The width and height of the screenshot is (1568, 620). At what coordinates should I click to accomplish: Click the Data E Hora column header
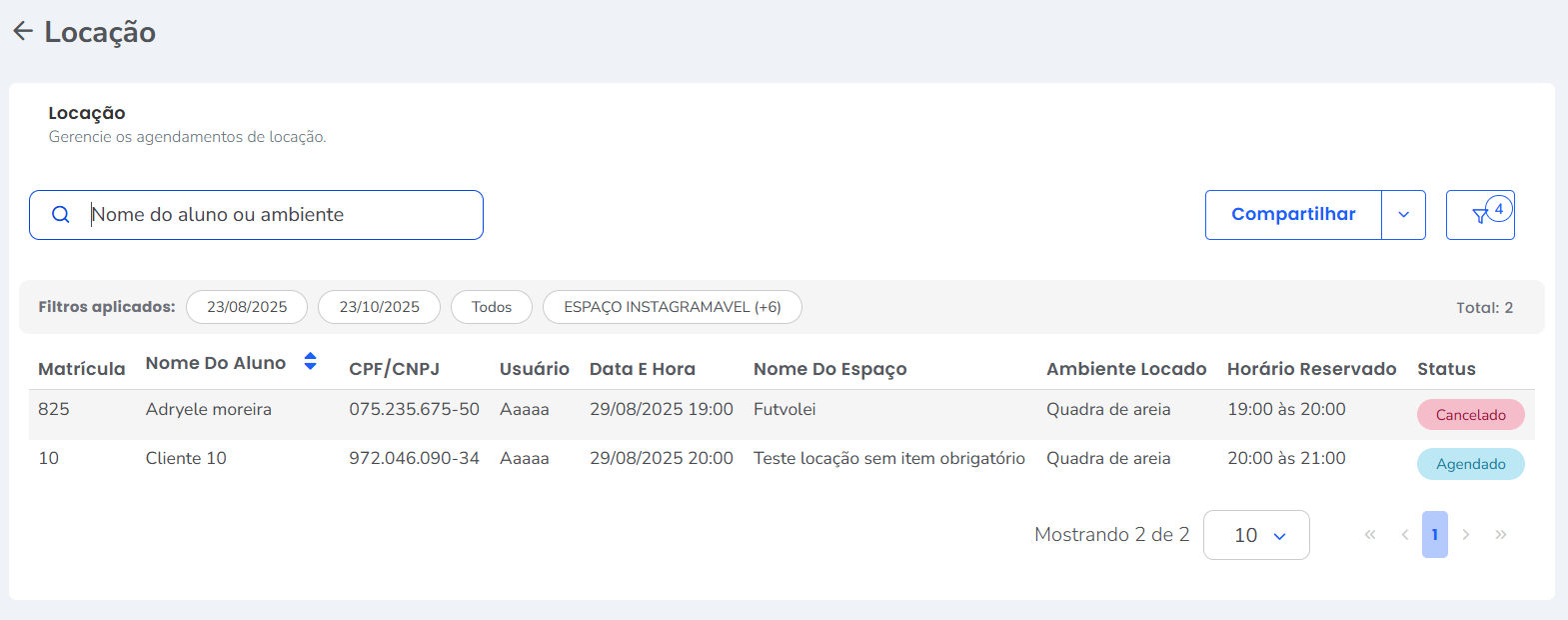(643, 369)
